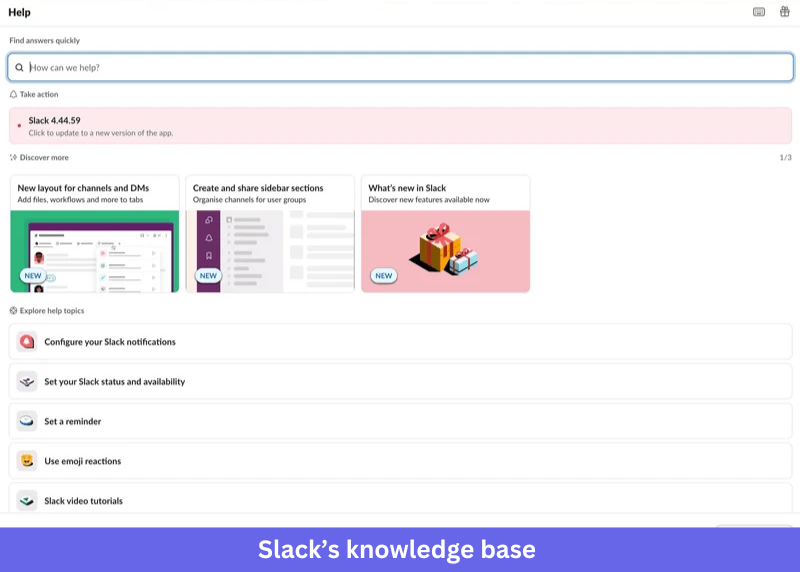This screenshot has width=800, height=572.
Task: Open 'New layout for channels and DMs' card
Action: 95,234
